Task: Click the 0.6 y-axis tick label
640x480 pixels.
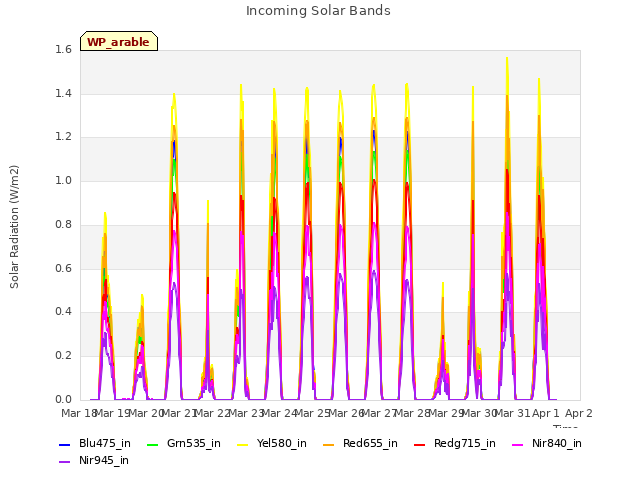Action: pos(63,268)
